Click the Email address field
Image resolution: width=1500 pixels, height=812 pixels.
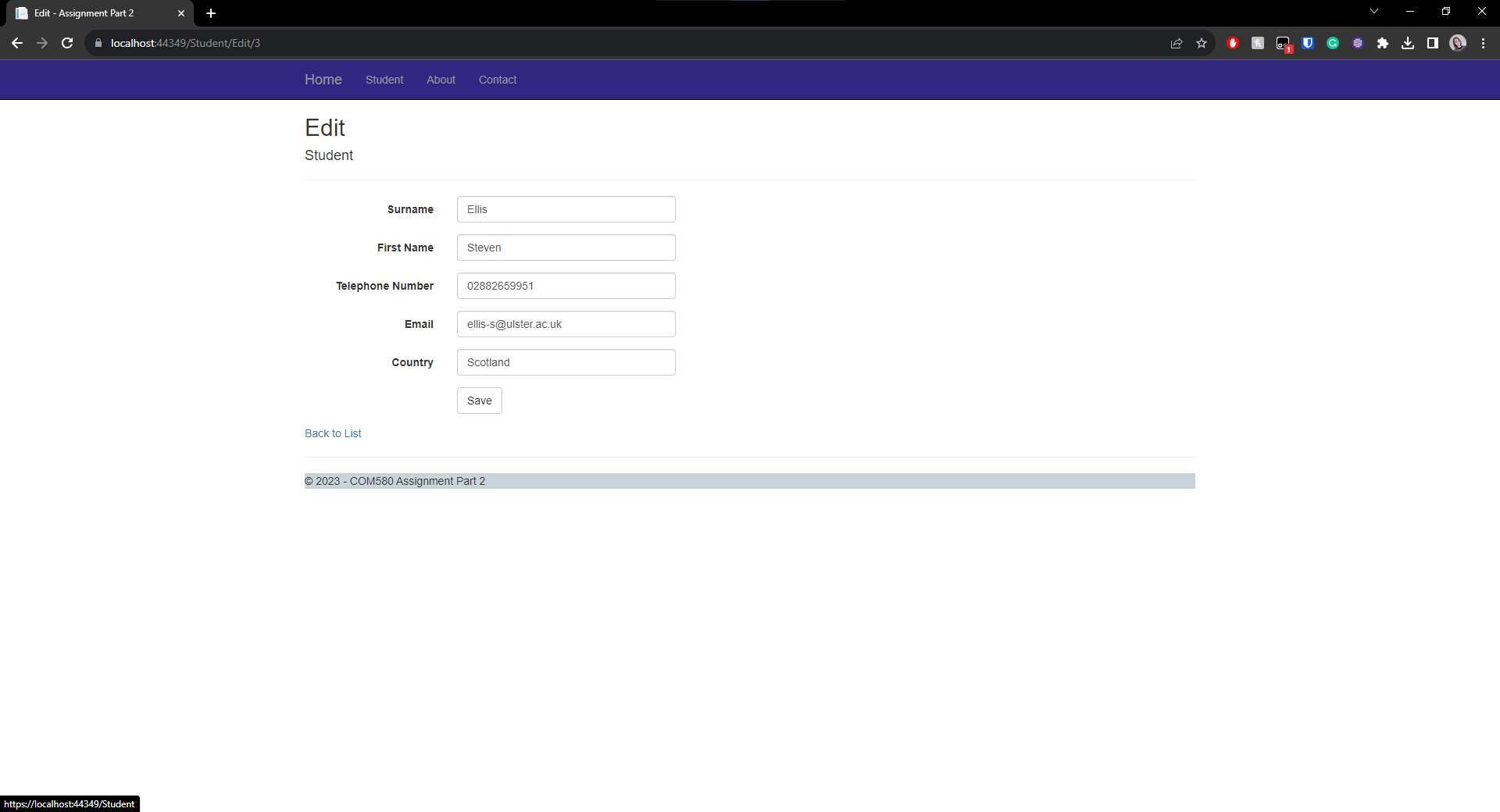click(566, 324)
